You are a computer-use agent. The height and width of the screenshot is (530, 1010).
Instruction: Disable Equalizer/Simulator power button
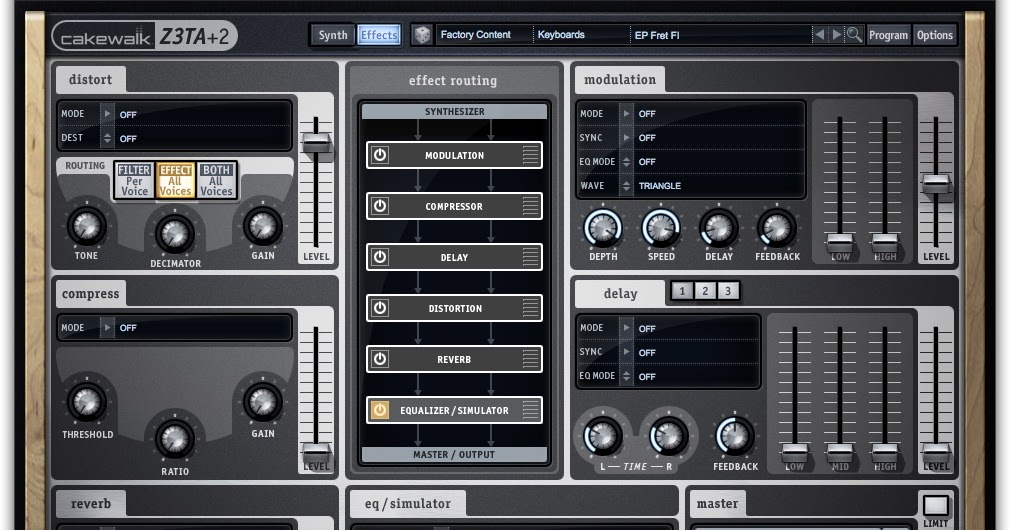380,410
